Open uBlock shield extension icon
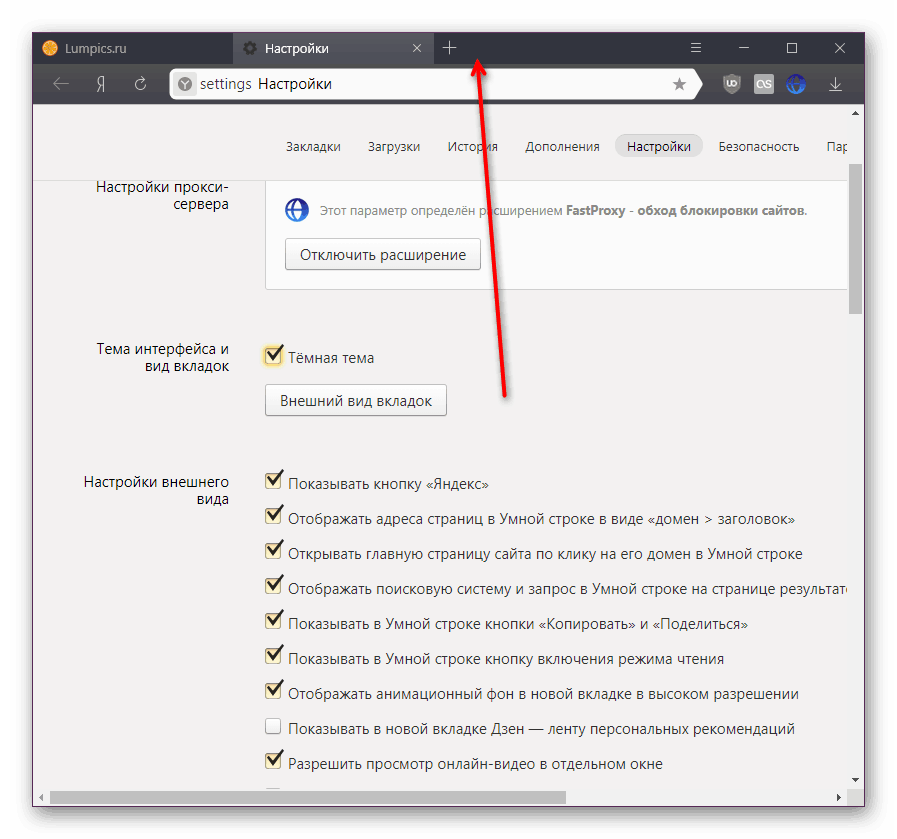 732,84
